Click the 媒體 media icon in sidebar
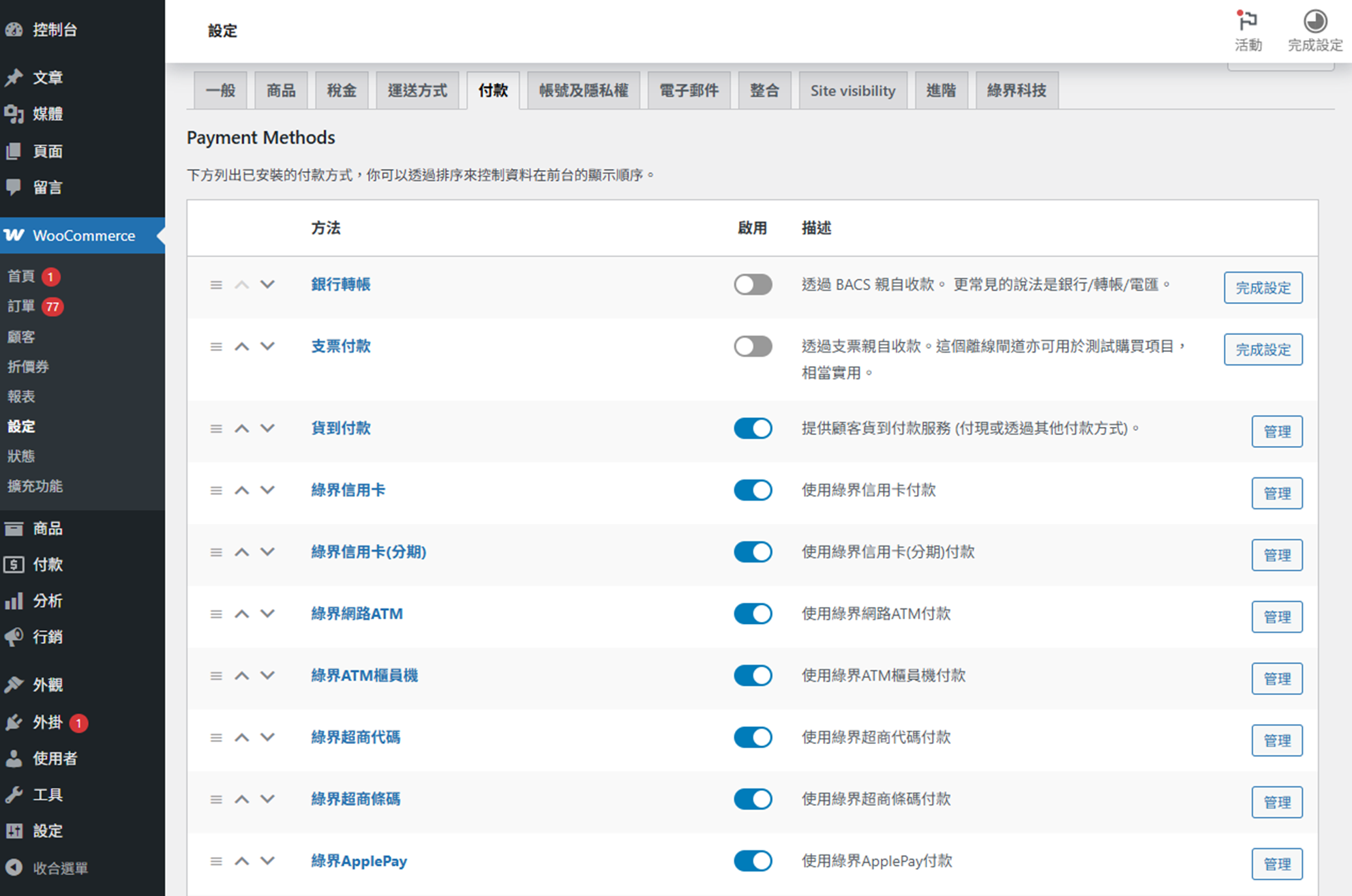The image size is (1352, 896). click(x=14, y=114)
